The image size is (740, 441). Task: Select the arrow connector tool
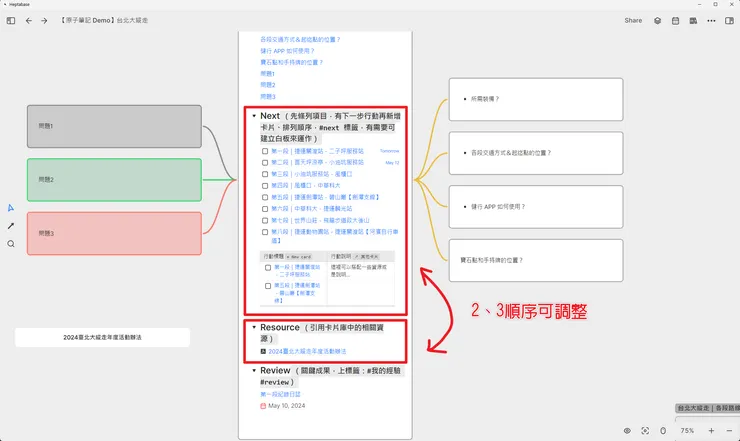11,226
